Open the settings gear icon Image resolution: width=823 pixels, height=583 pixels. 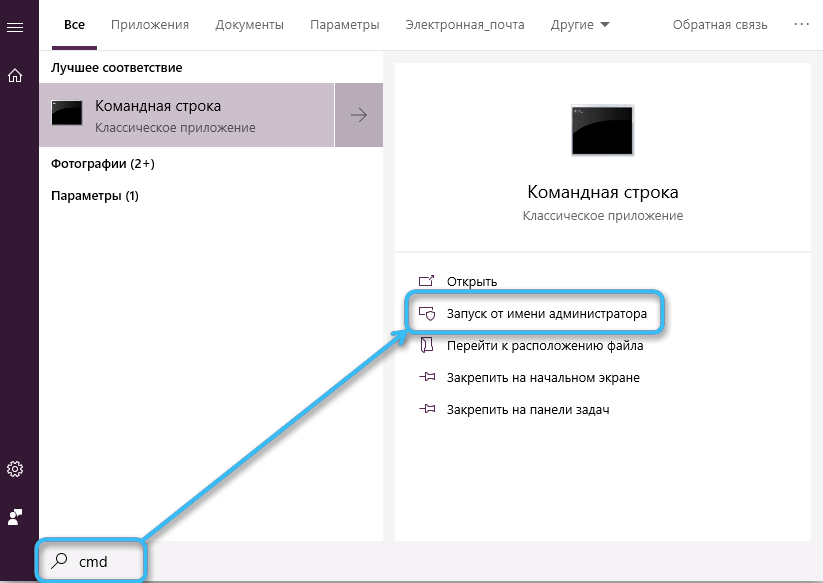pos(15,469)
